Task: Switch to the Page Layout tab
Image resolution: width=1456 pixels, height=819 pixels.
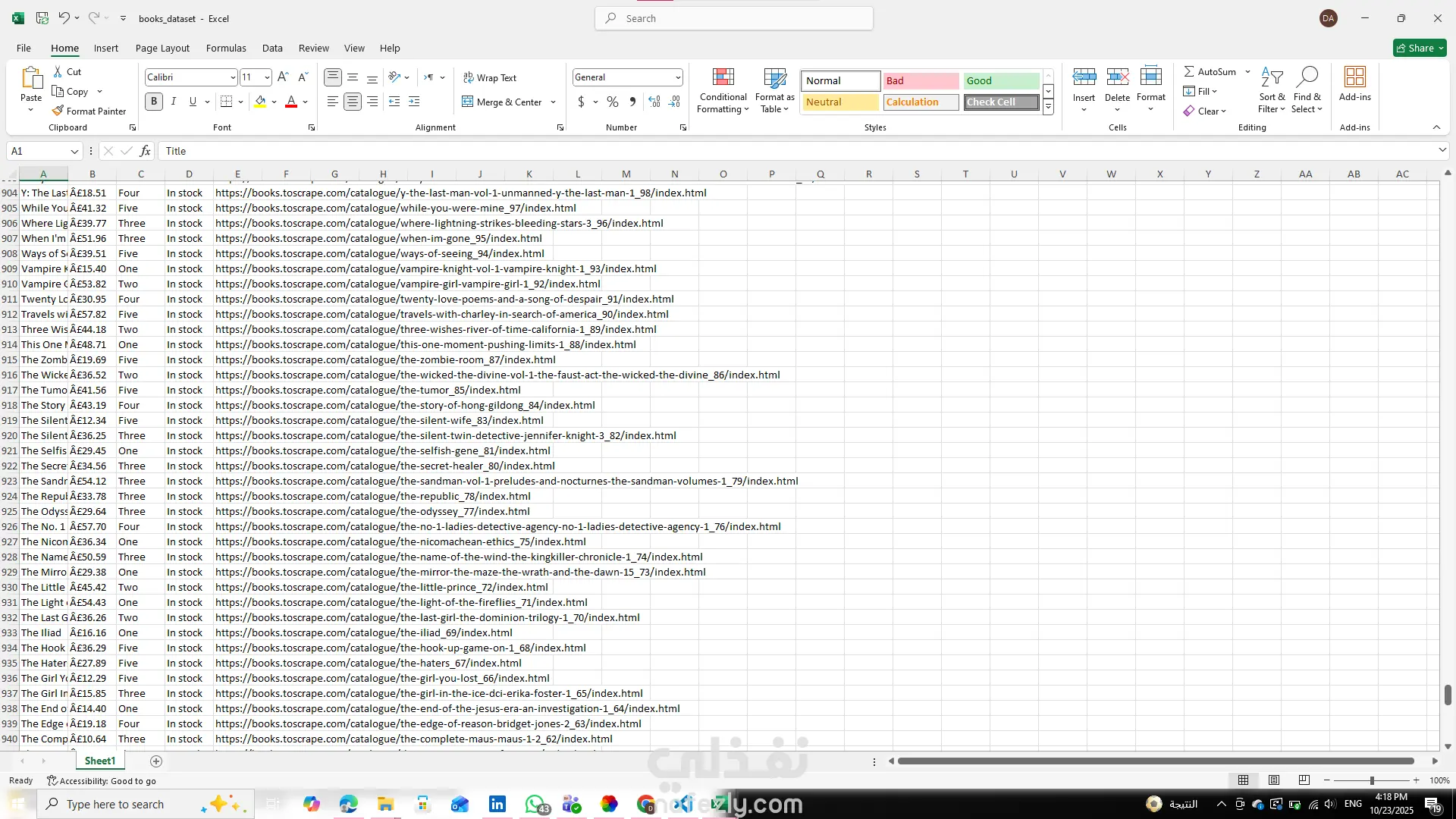Action: 162,48
